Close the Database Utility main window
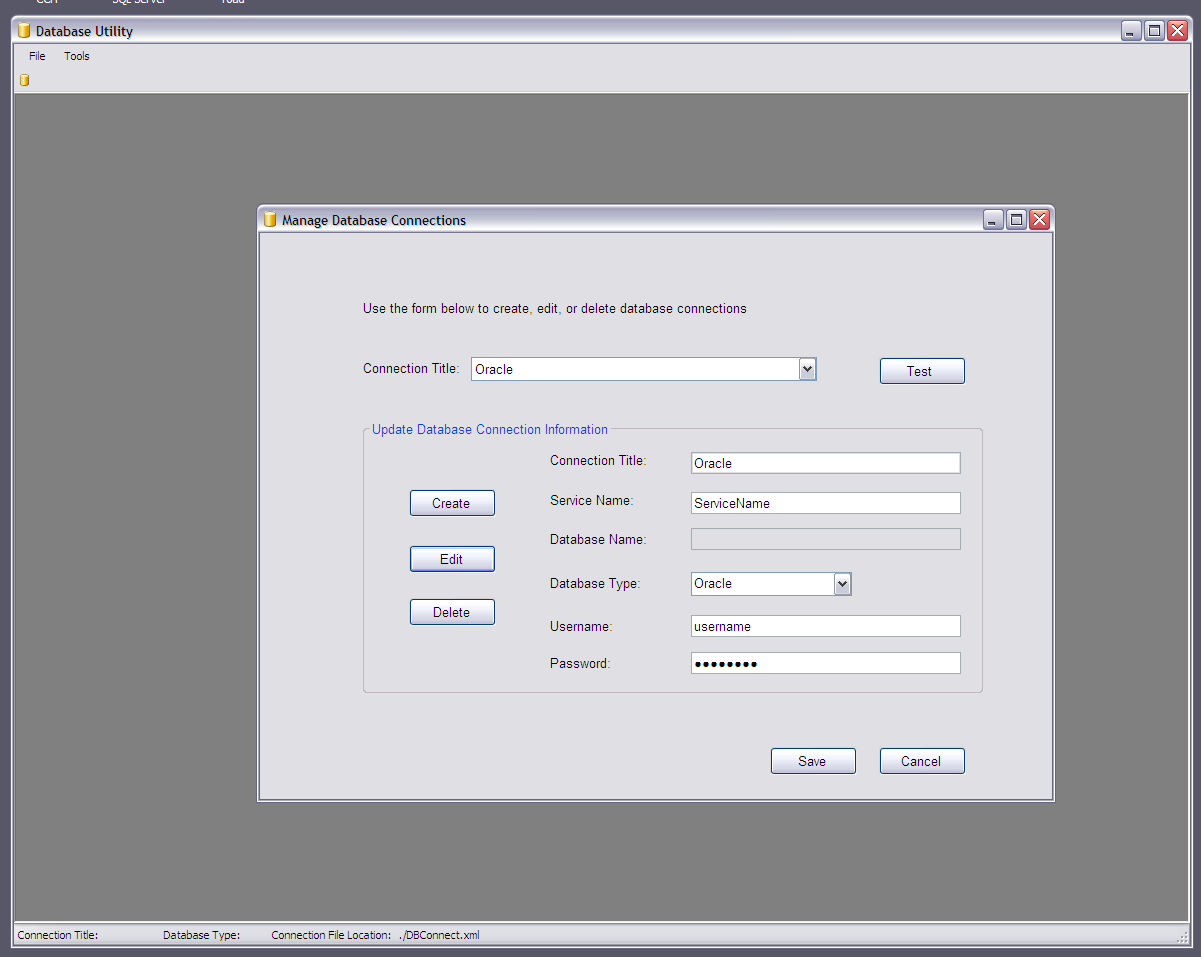 coord(1177,31)
